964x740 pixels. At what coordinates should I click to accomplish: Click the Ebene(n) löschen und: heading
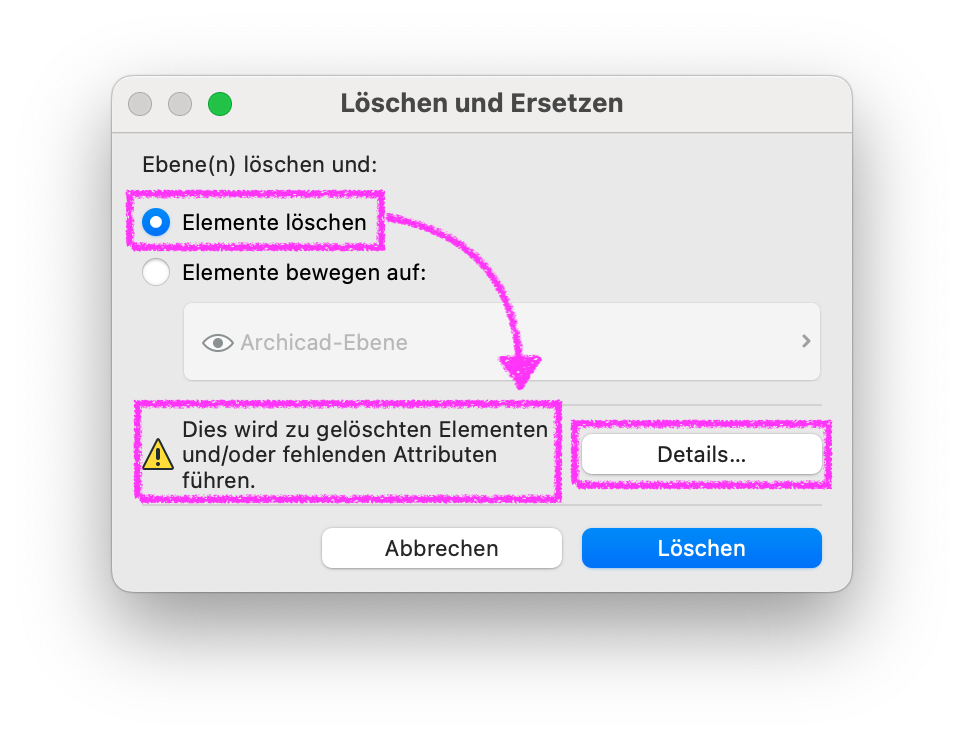pyautogui.click(x=259, y=165)
